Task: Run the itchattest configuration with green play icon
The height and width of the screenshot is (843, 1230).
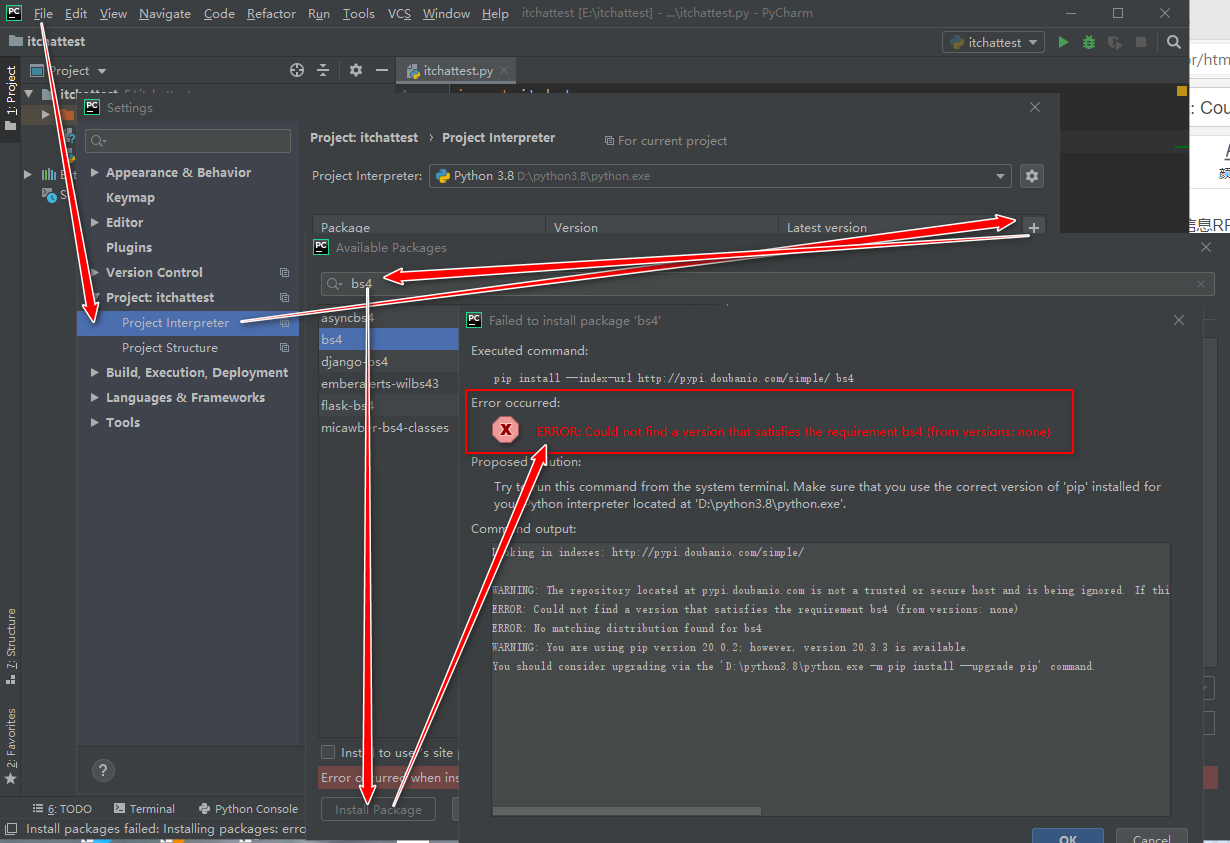Action: (x=1063, y=42)
